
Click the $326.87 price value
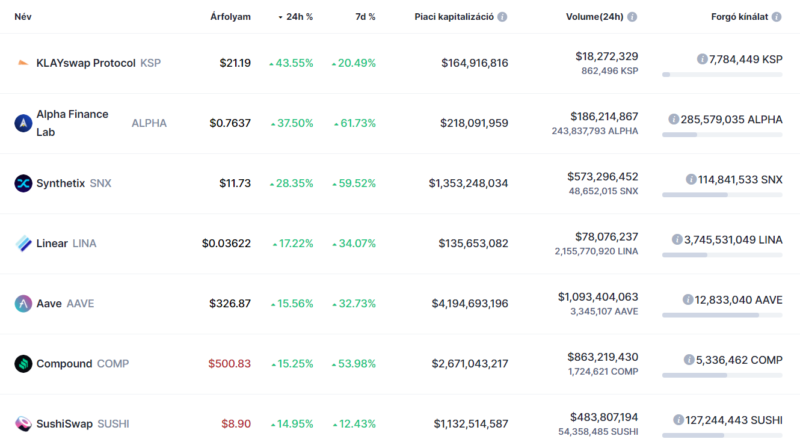click(230, 304)
